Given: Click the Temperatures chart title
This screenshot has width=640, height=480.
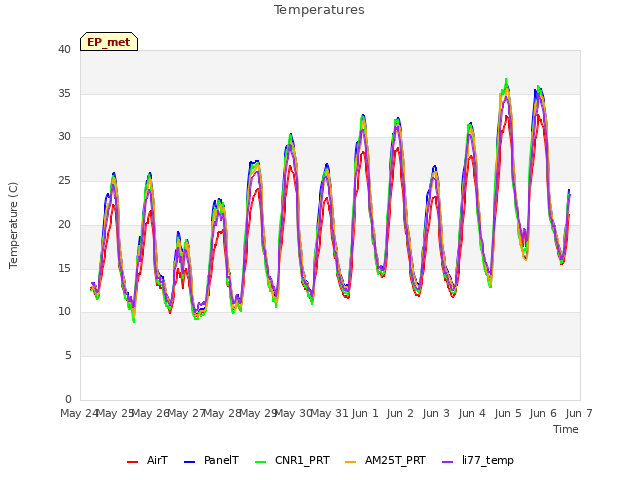Looking at the screenshot, I should click(319, 10).
